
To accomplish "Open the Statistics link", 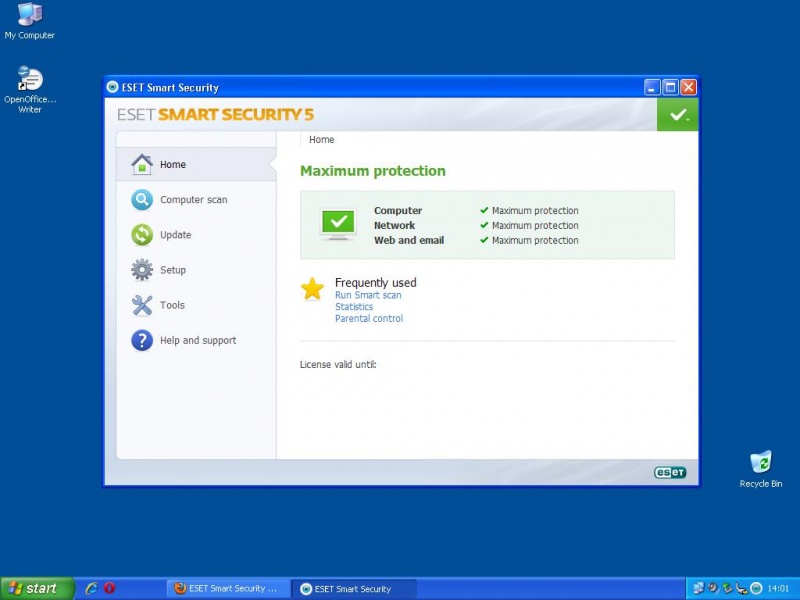I will point(354,307).
